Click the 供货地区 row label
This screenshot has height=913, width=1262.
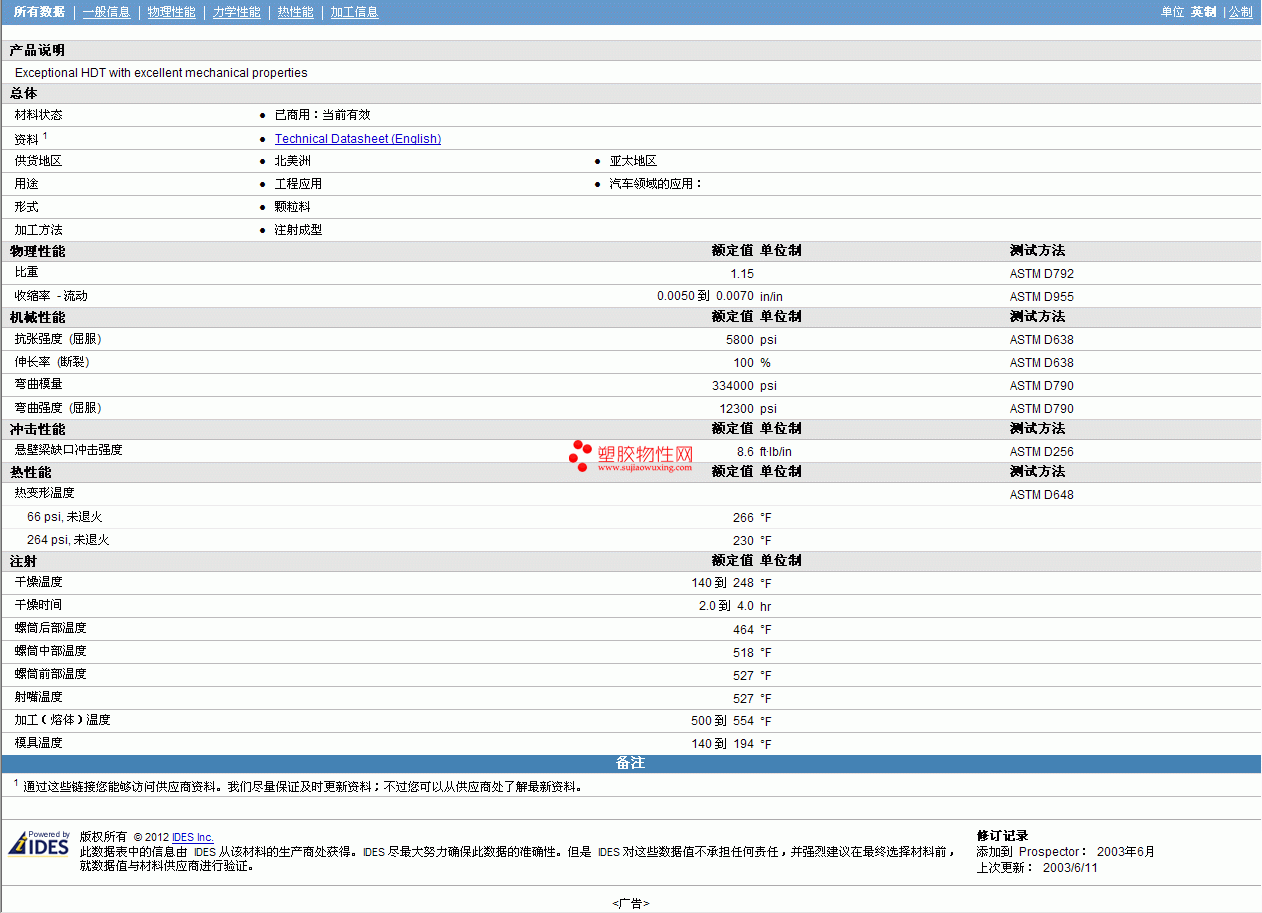pyautogui.click(x=38, y=161)
